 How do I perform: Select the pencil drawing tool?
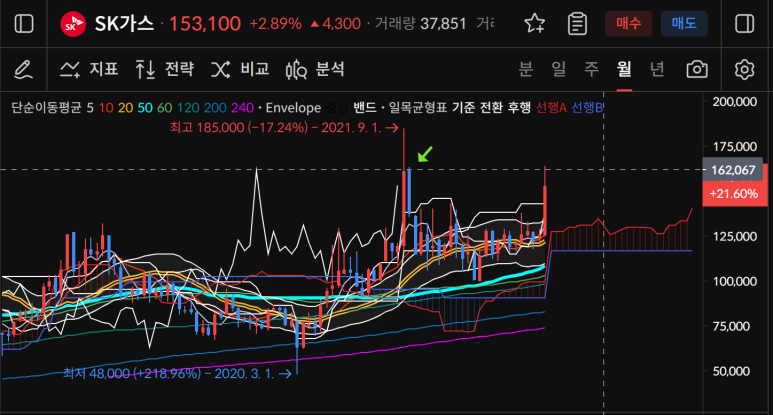pos(23,69)
